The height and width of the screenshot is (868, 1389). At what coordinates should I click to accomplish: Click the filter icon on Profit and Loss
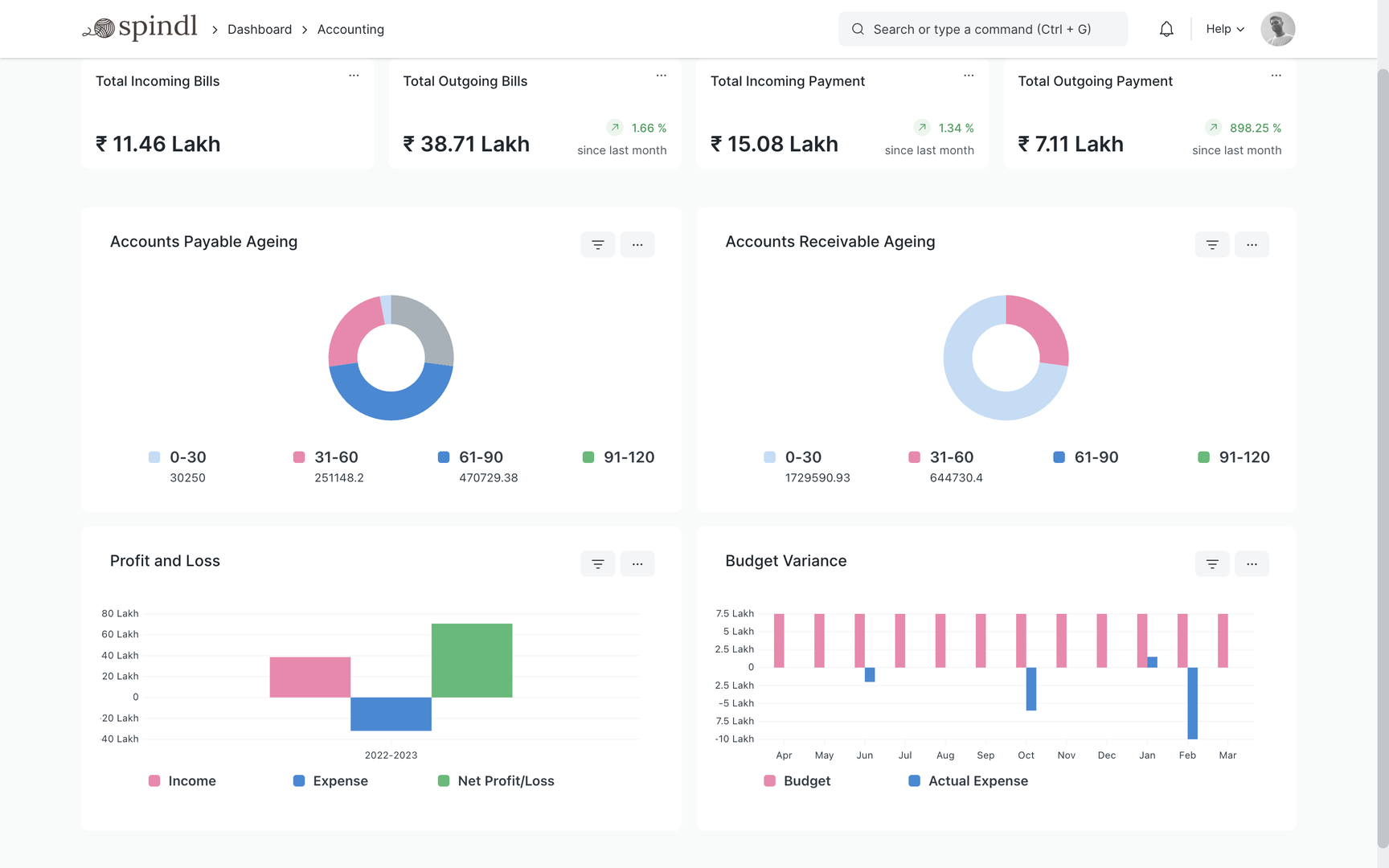(597, 563)
